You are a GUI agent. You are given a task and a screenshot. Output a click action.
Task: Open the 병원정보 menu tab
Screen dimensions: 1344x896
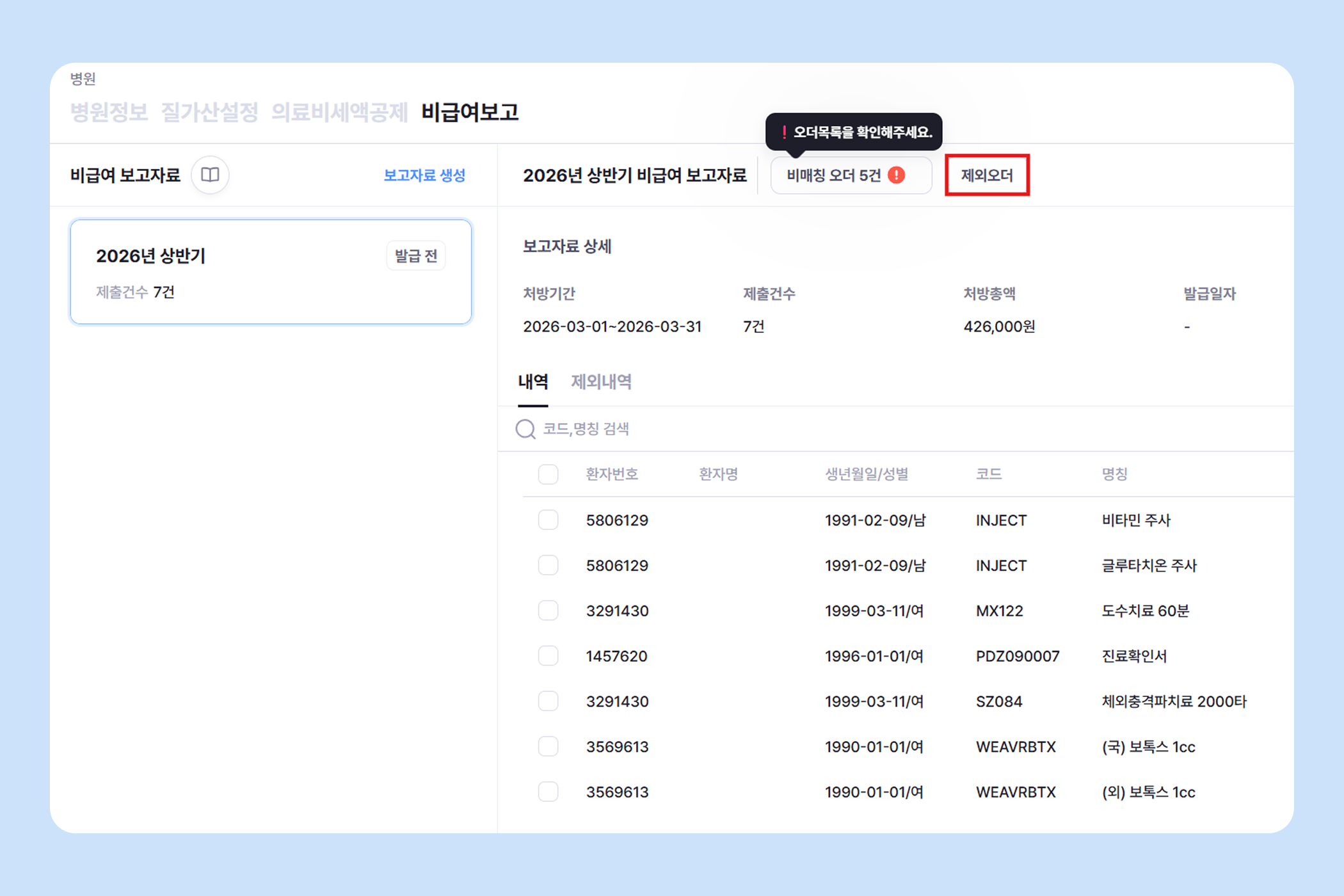109,113
